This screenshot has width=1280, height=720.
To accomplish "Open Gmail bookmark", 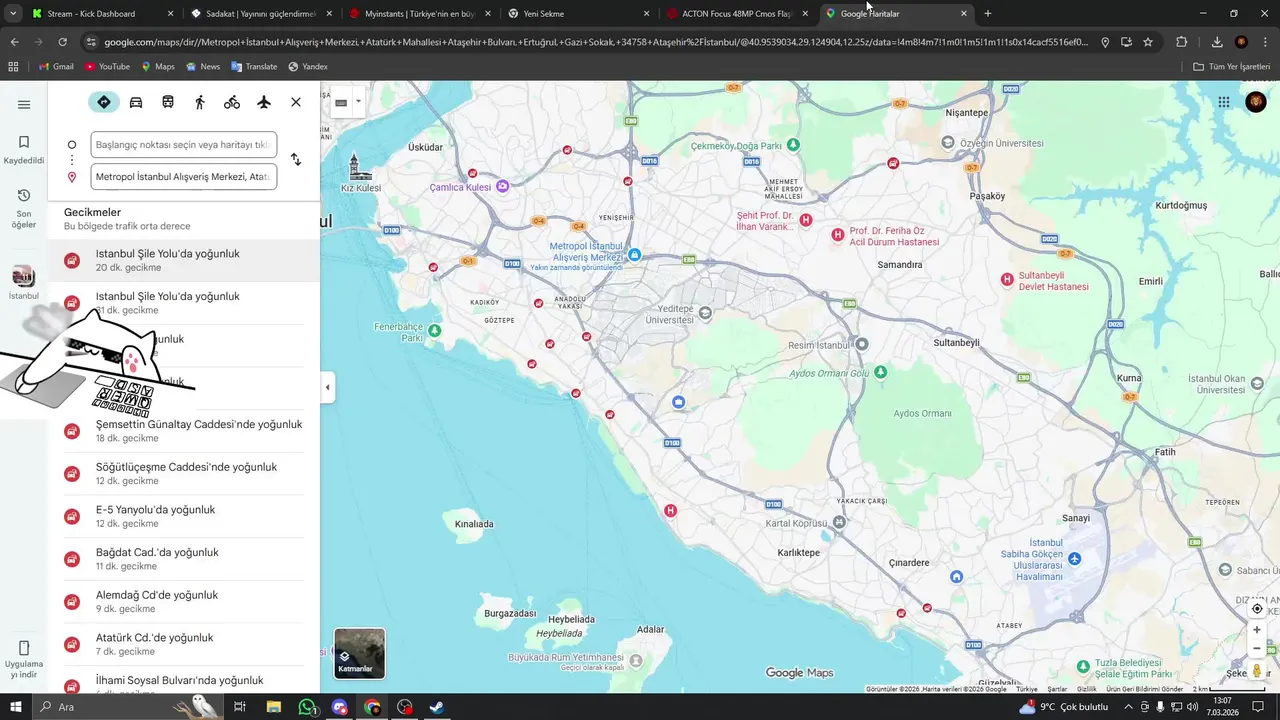I will [x=56, y=67].
